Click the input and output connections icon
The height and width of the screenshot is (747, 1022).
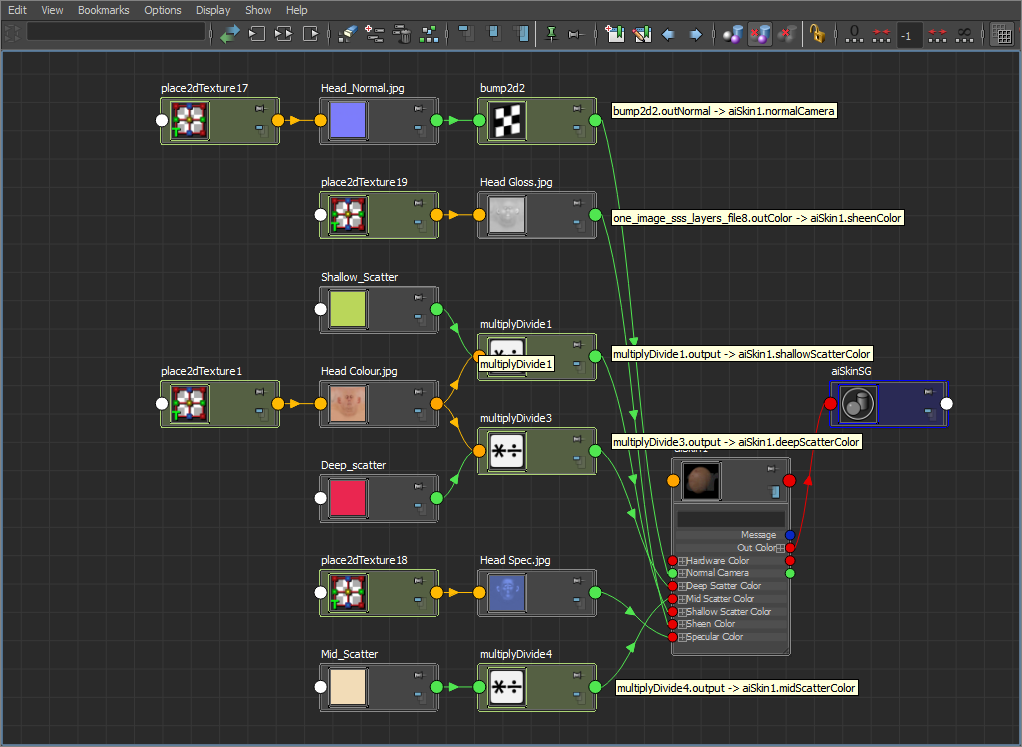point(284,34)
